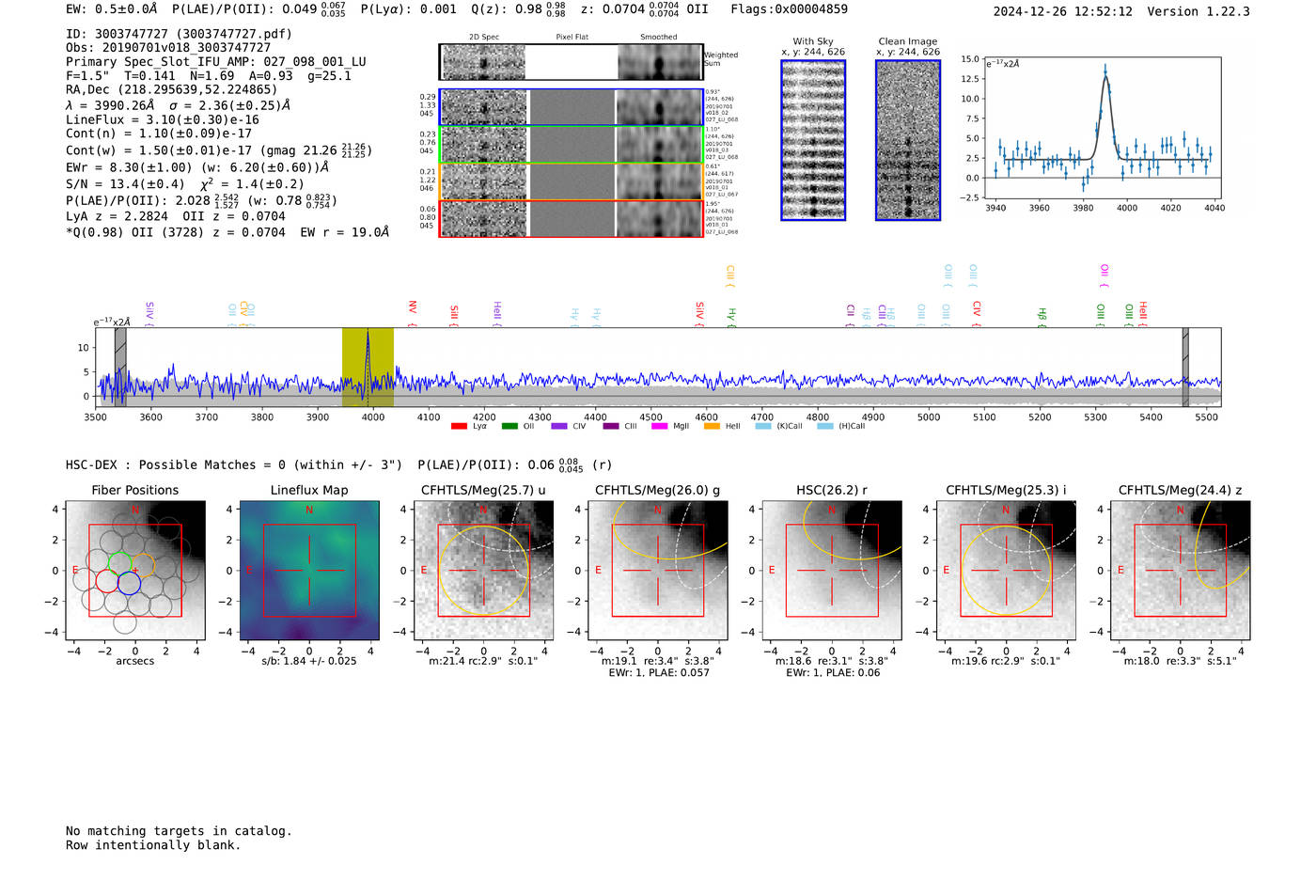Click the green fiber circle in Fiber Positions
The width and height of the screenshot is (1316, 896).
(119, 562)
